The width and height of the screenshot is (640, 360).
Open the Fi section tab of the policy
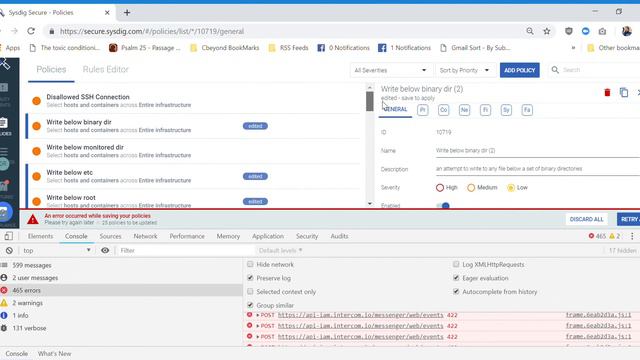pos(485,110)
